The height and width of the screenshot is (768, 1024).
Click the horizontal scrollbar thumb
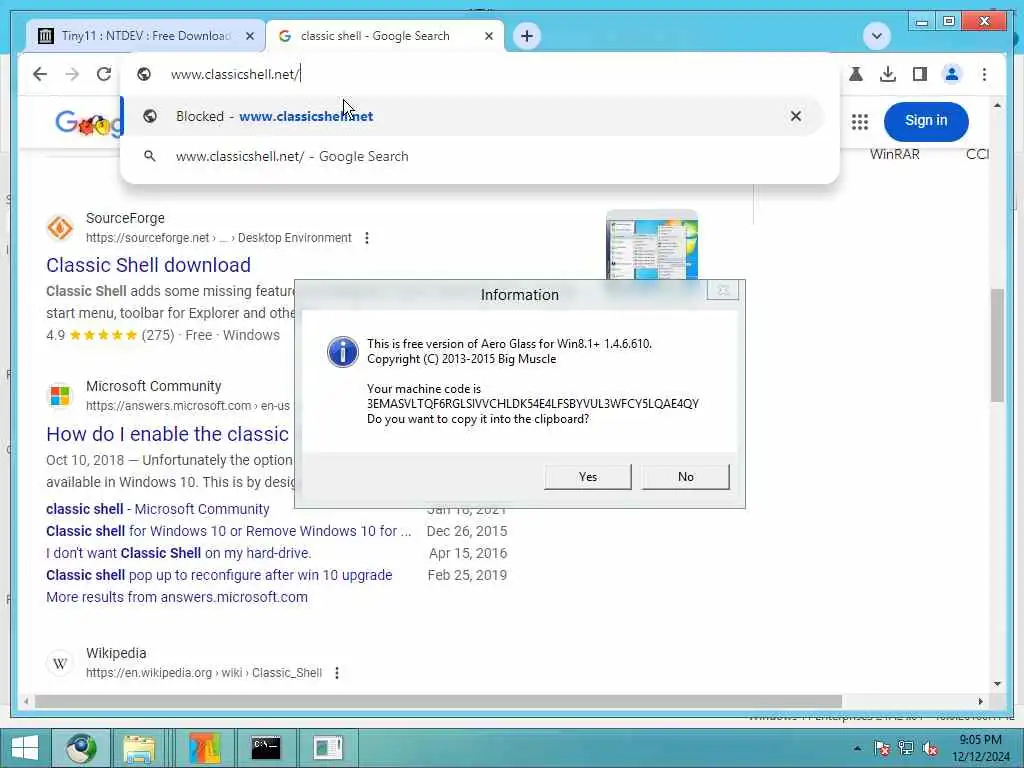(x=438, y=701)
